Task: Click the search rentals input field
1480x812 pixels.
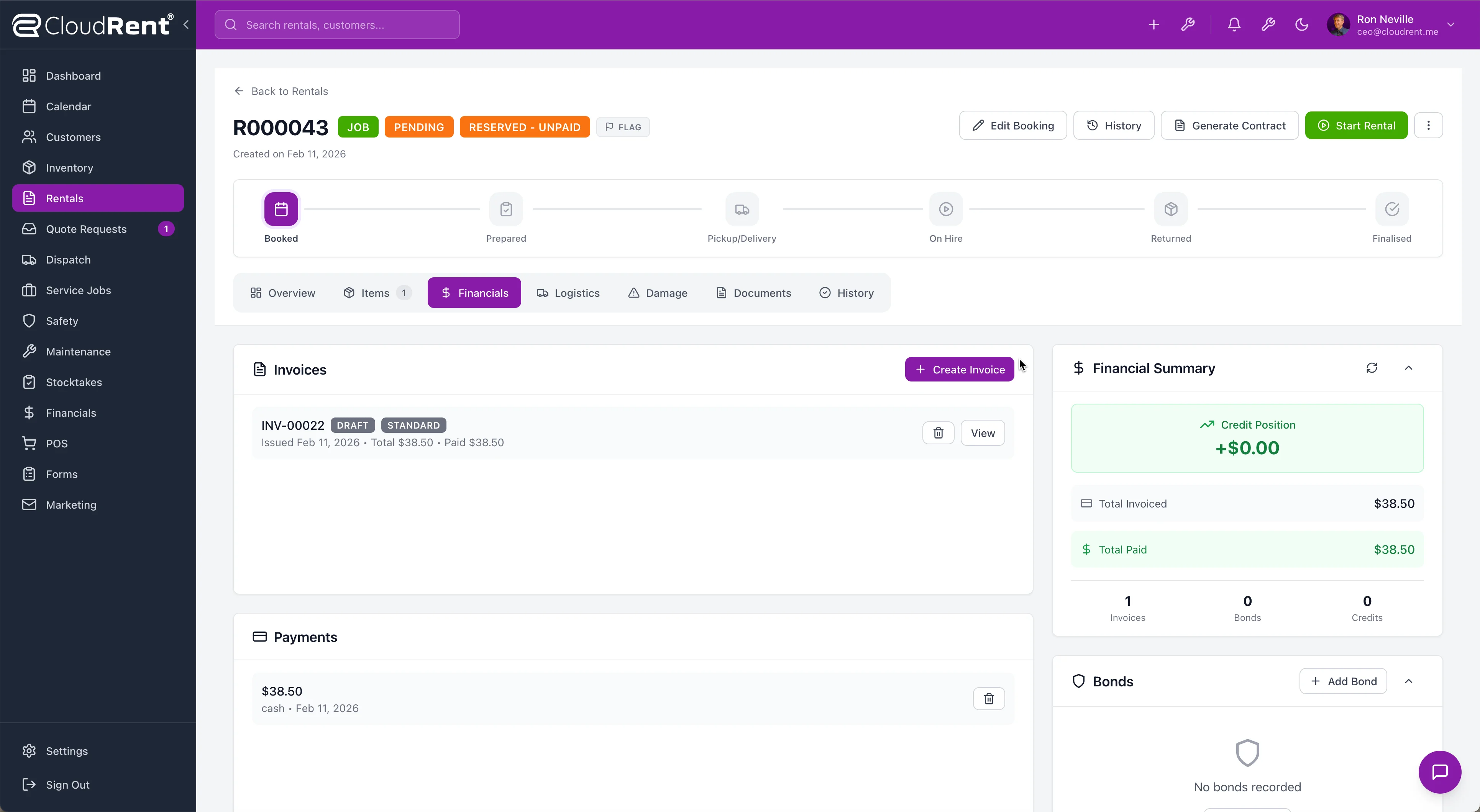Action: [x=337, y=24]
